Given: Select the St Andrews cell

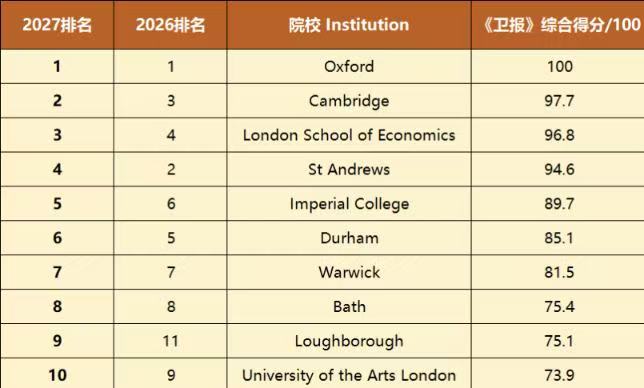Looking at the screenshot, I should pyautogui.click(x=349, y=170).
